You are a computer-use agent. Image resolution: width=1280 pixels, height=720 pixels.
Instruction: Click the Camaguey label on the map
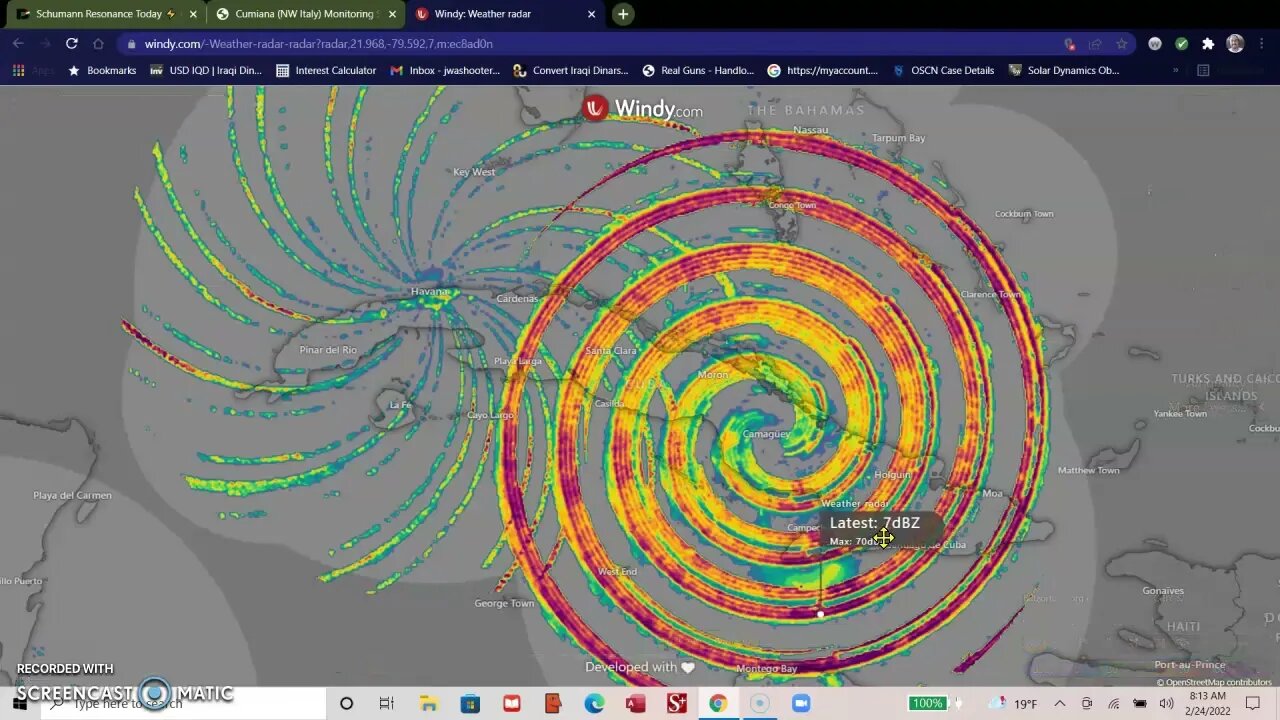click(x=767, y=434)
